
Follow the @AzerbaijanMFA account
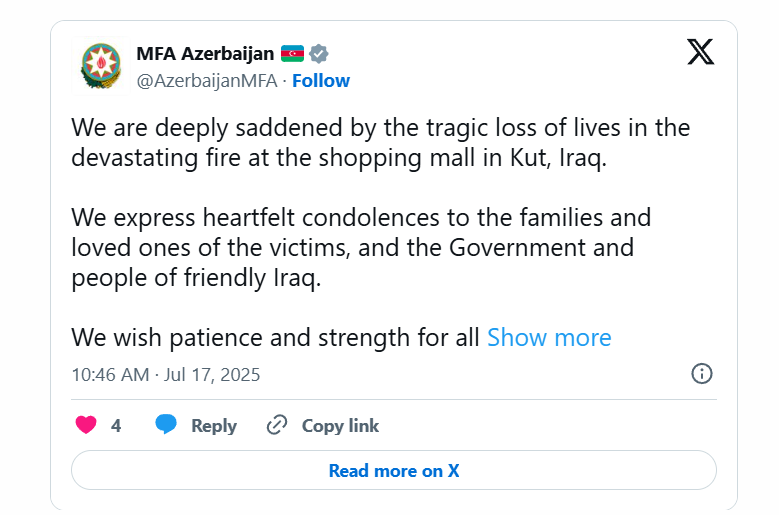[321, 80]
